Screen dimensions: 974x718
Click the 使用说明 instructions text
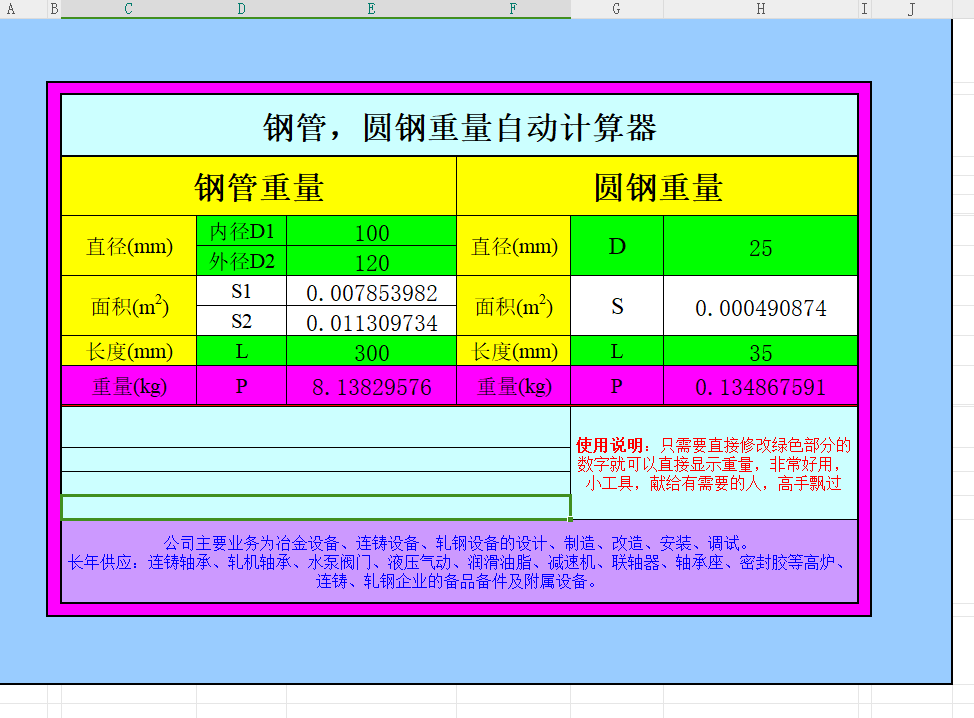point(714,464)
